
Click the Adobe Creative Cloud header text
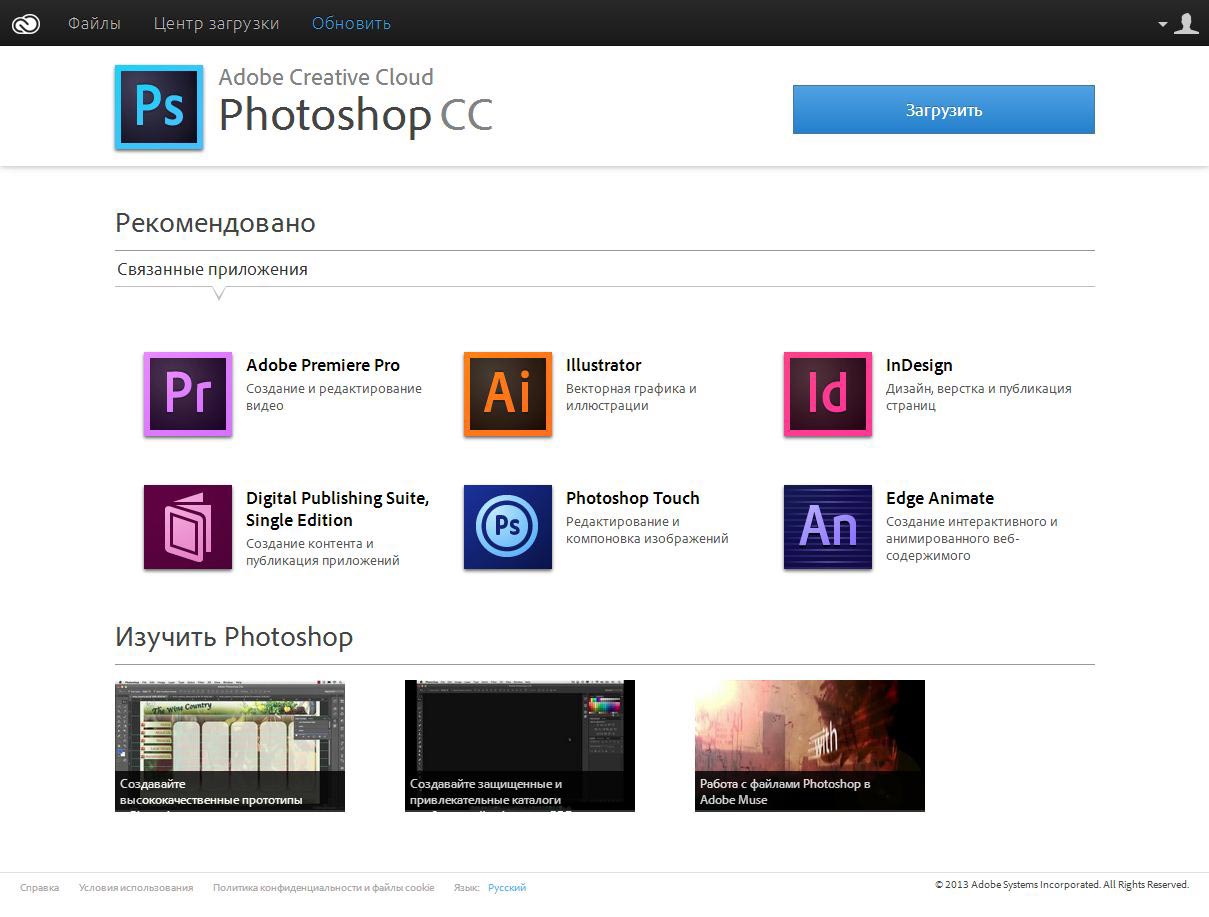(326, 77)
